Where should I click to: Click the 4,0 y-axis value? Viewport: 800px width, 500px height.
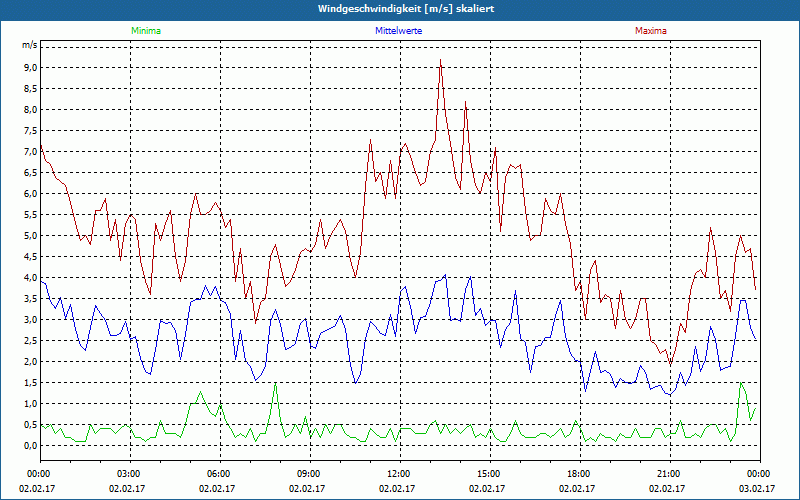pyautogui.click(x=30, y=278)
